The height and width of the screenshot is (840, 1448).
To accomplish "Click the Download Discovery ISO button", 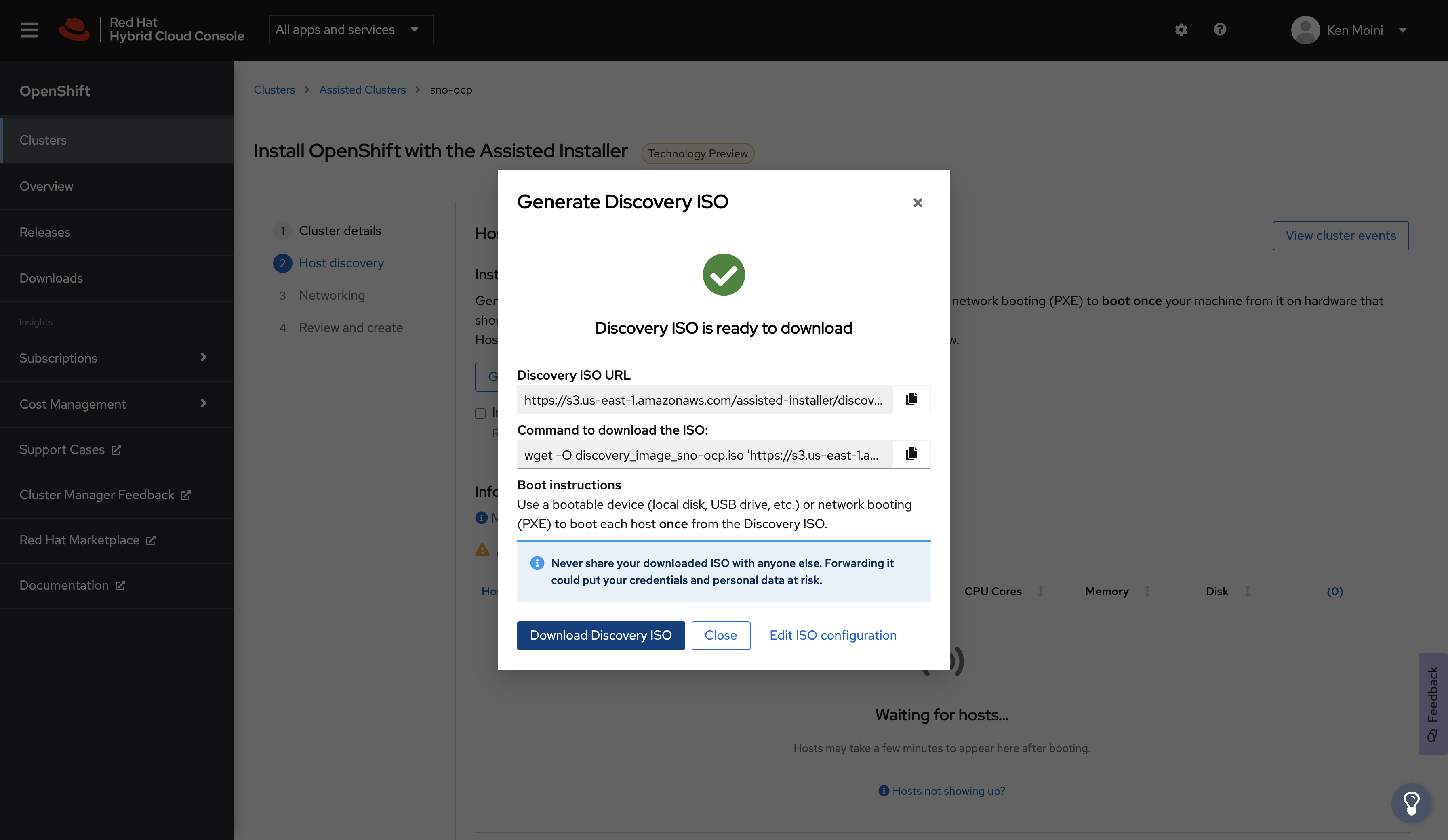I will point(600,636).
